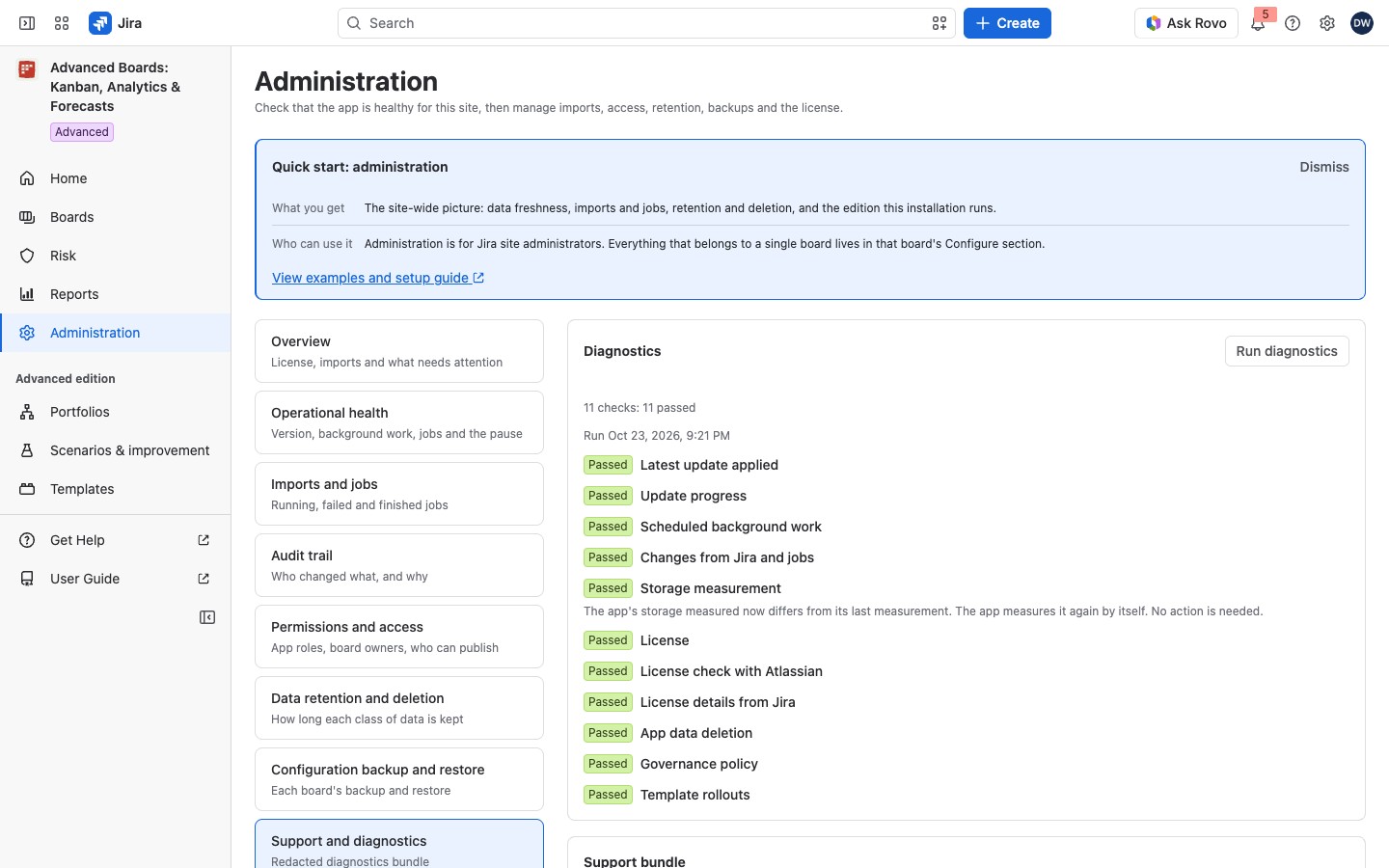Click Run diagnostics button

pos(1287,351)
